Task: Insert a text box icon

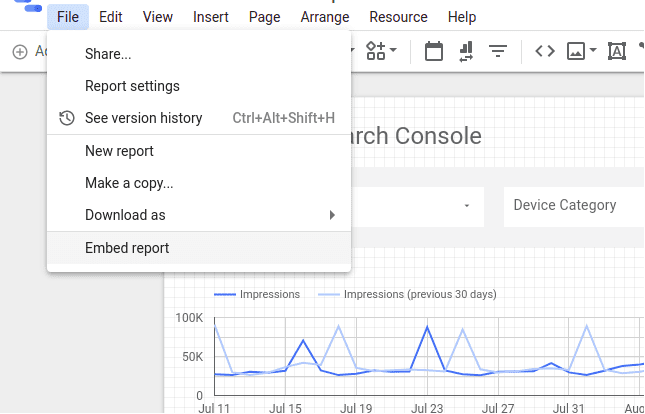Action: [x=617, y=51]
